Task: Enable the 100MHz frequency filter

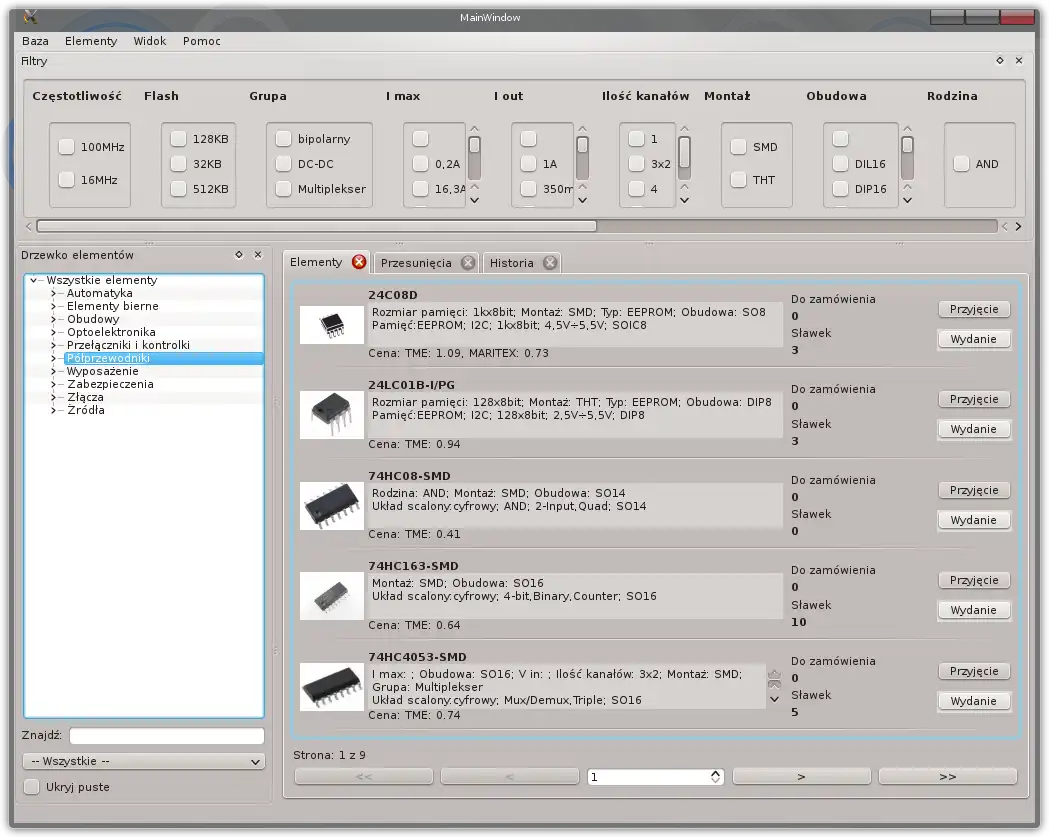Action: click(66, 147)
